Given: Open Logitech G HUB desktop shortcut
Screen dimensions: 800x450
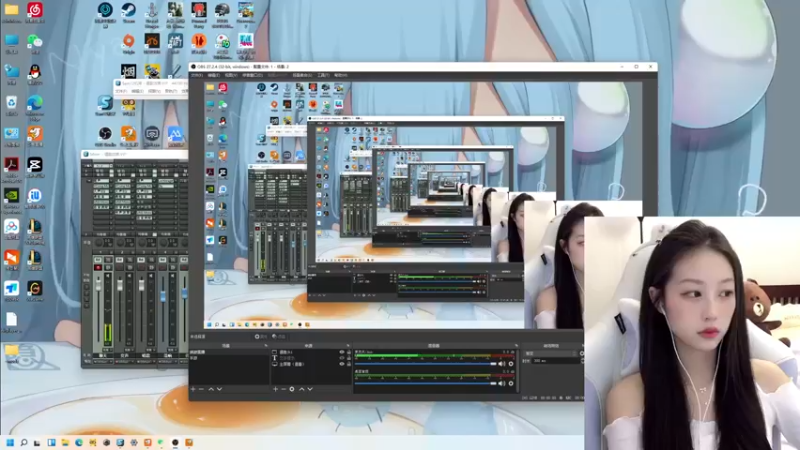Looking at the screenshot, I should [x=35, y=290].
